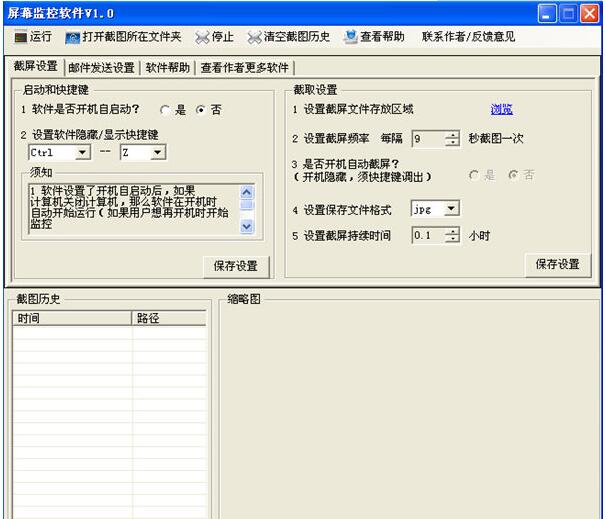Click the 运行 (Run) toolbar icon
Image resolution: width=606 pixels, height=519 pixels.
pyautogui.click(x=21, y=37)
